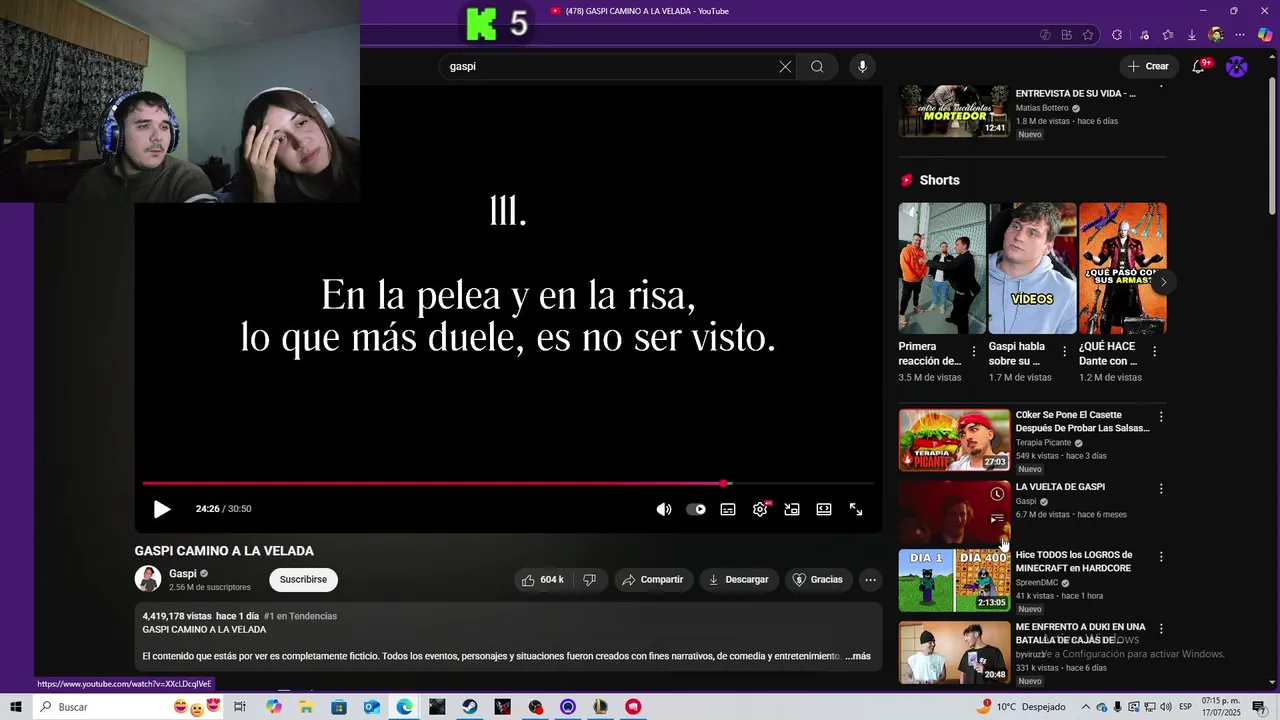Start voice search with microphone icon
1280x720 pixels.
(862, 67)
